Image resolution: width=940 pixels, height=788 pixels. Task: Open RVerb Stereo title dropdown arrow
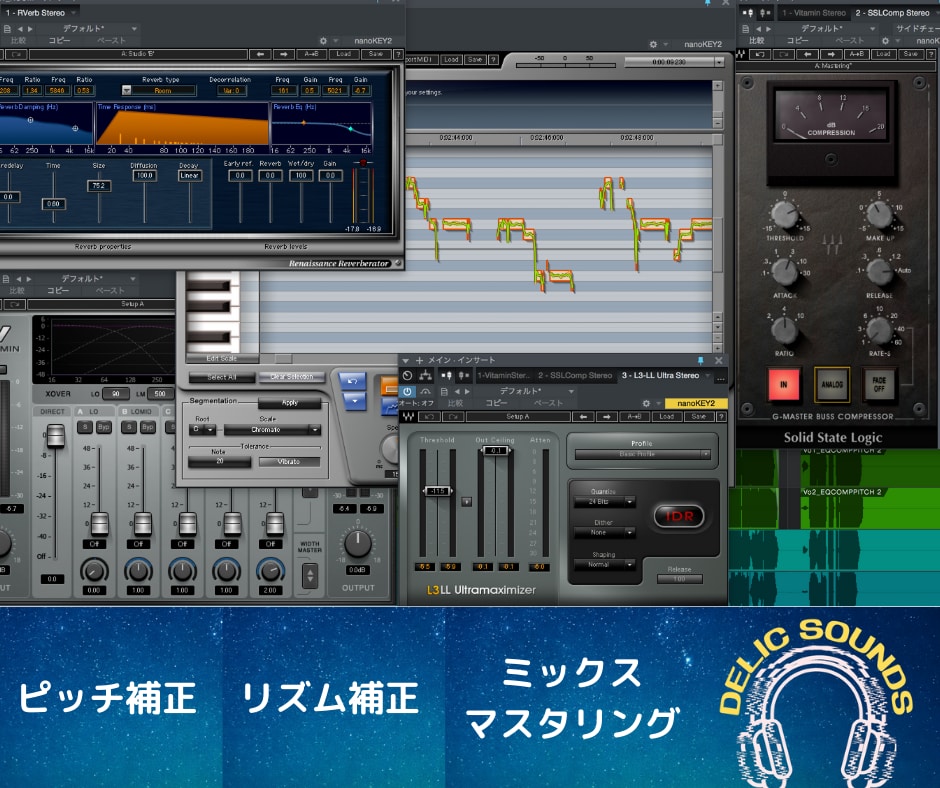[x=74, y=13]
